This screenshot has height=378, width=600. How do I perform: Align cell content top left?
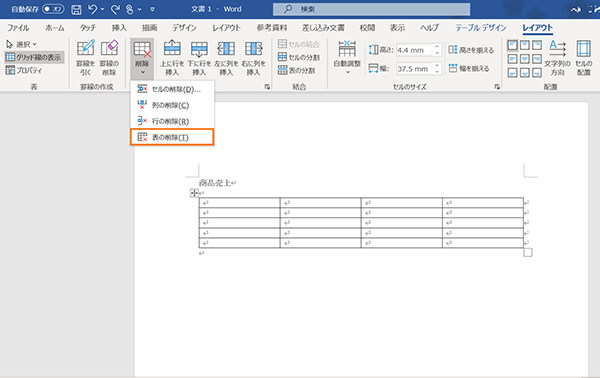pos(512,45)
